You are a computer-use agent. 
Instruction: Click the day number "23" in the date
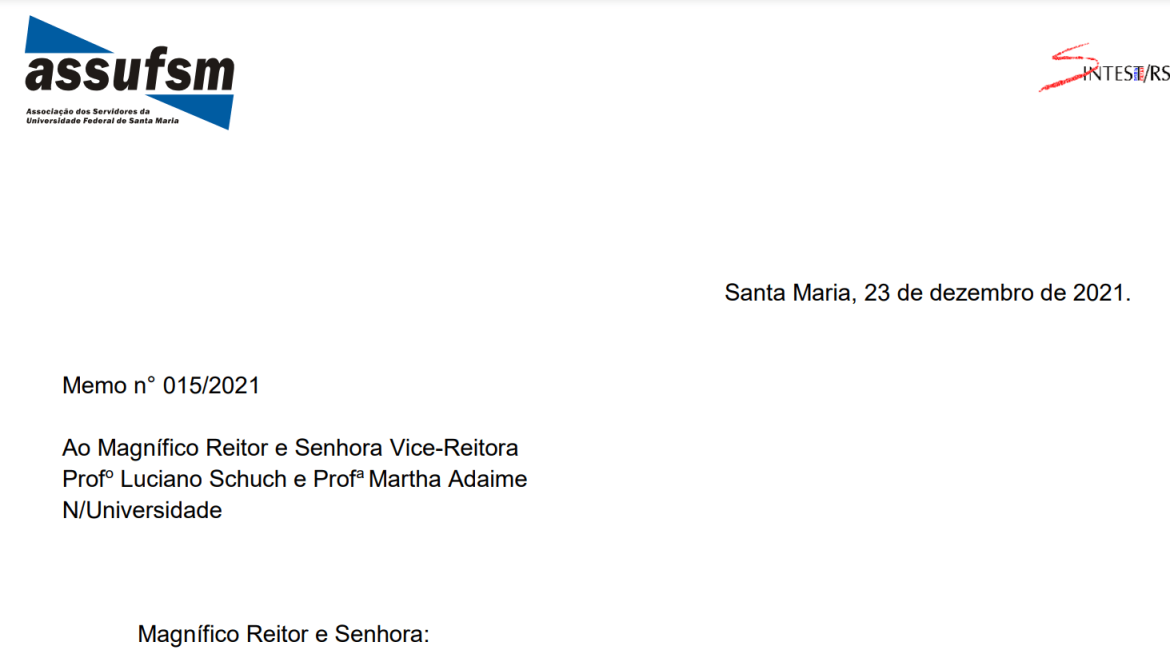tap(877, 294)
